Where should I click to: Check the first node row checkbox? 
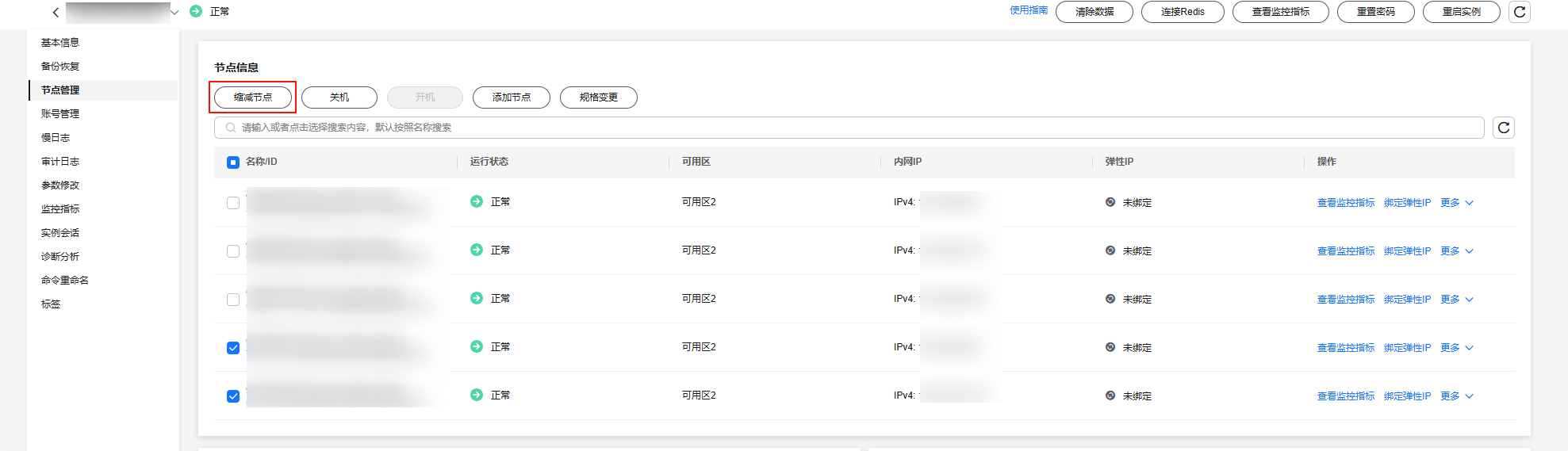[233, 203]
